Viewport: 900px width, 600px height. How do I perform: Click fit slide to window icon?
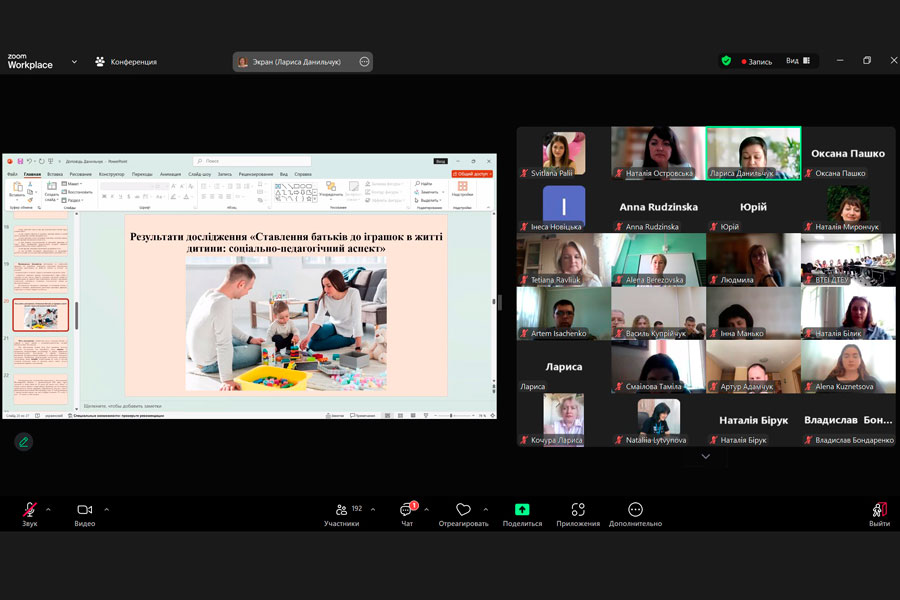coord(492,415)
